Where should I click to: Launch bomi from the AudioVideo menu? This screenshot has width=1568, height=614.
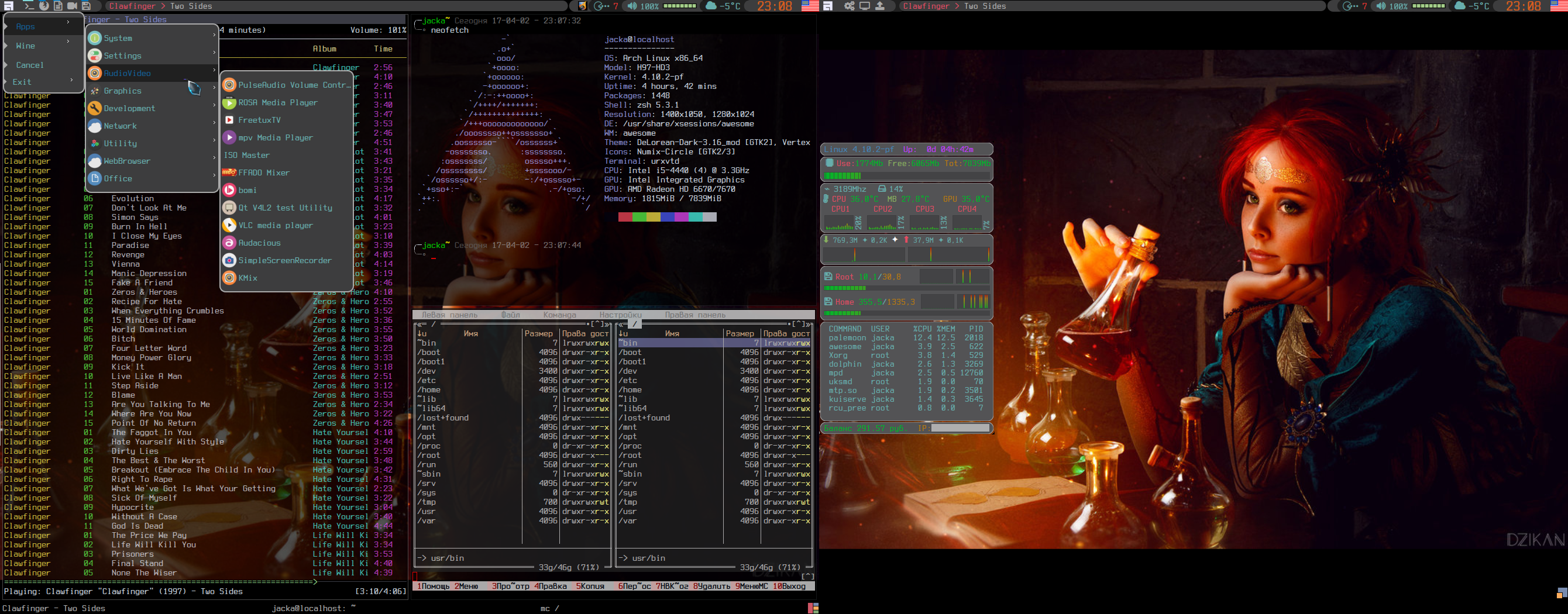[287, 191]
